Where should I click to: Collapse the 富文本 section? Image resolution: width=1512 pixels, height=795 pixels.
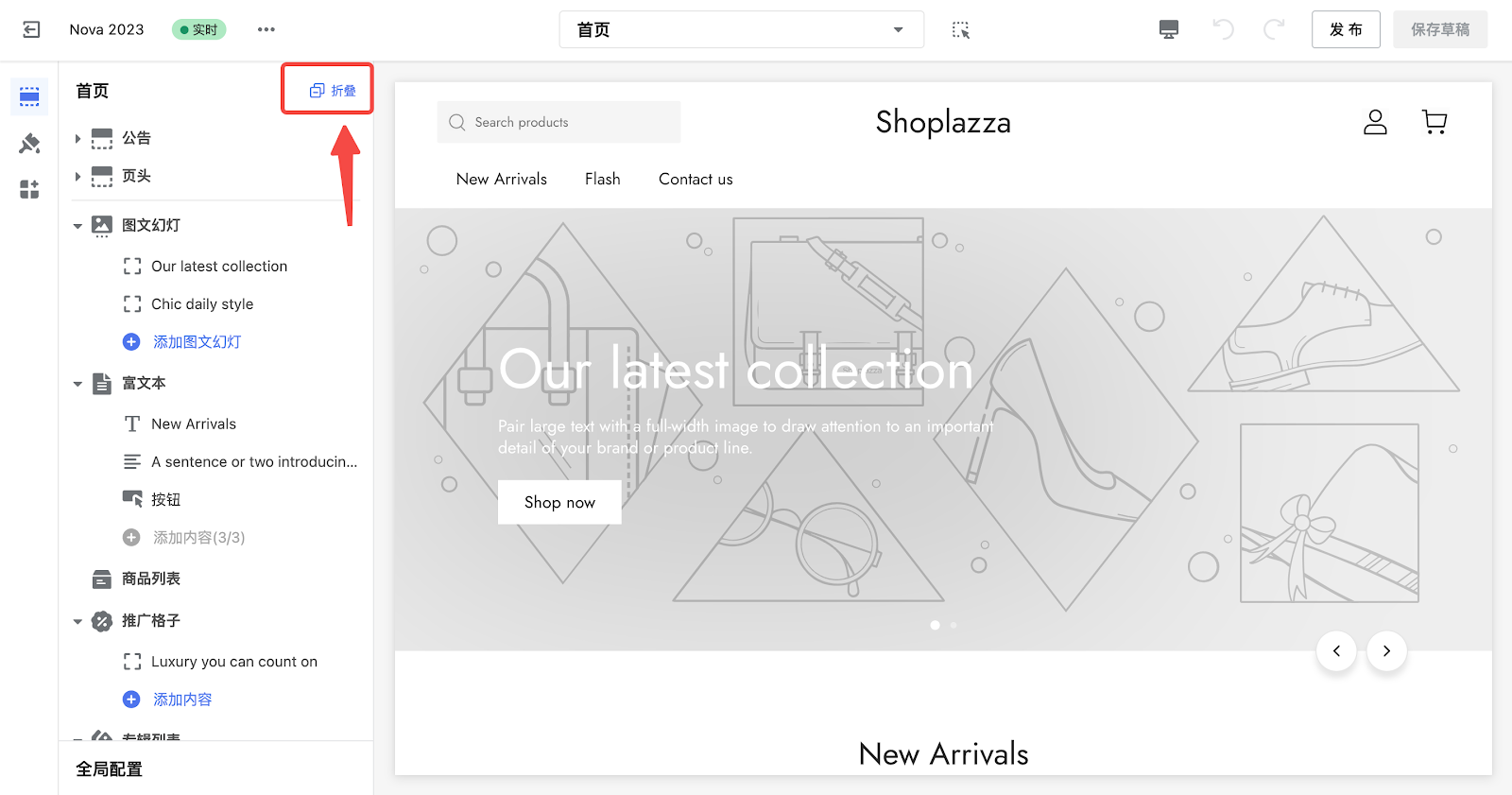point(77,384)
